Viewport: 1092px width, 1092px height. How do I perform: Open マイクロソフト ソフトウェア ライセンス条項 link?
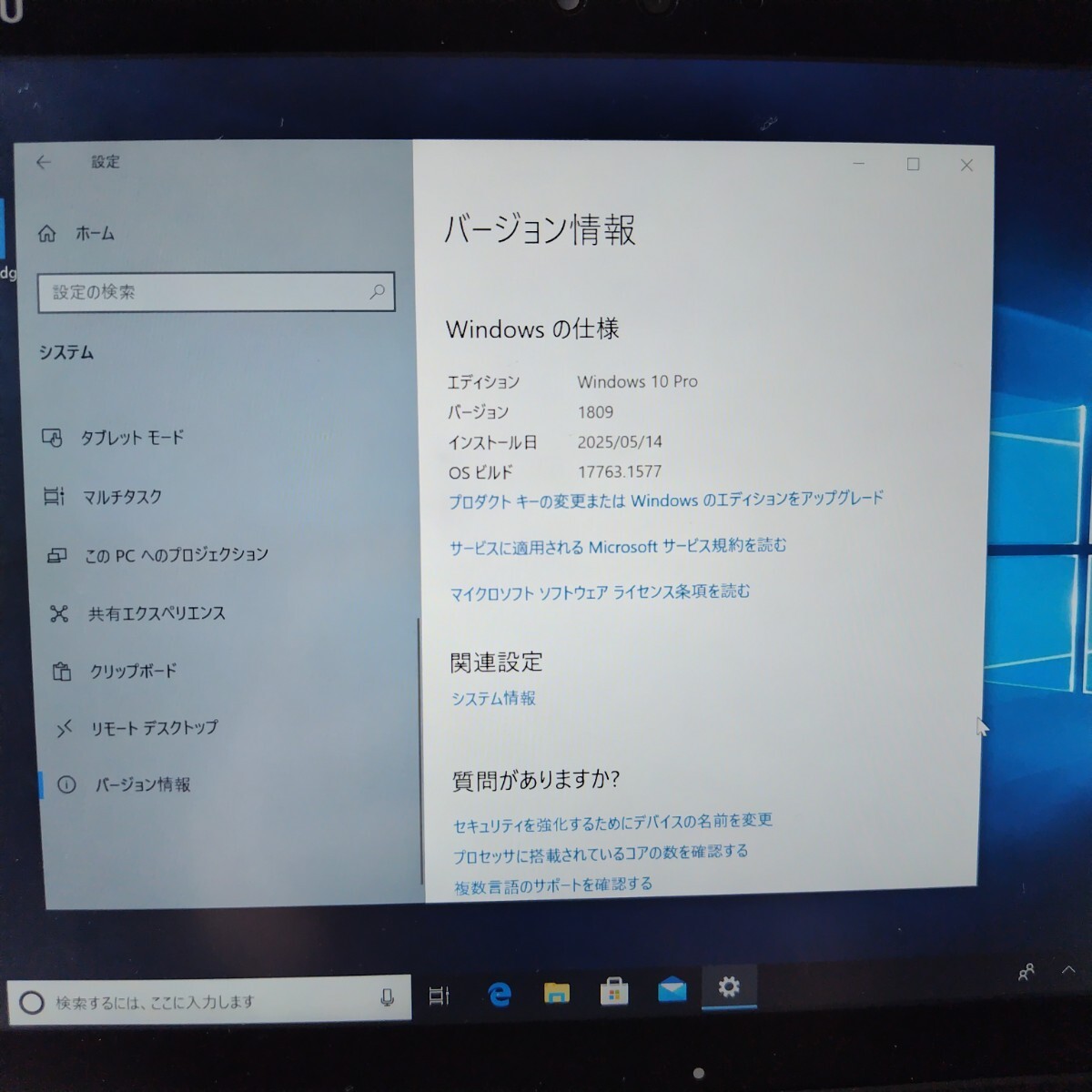coord(601,592)
